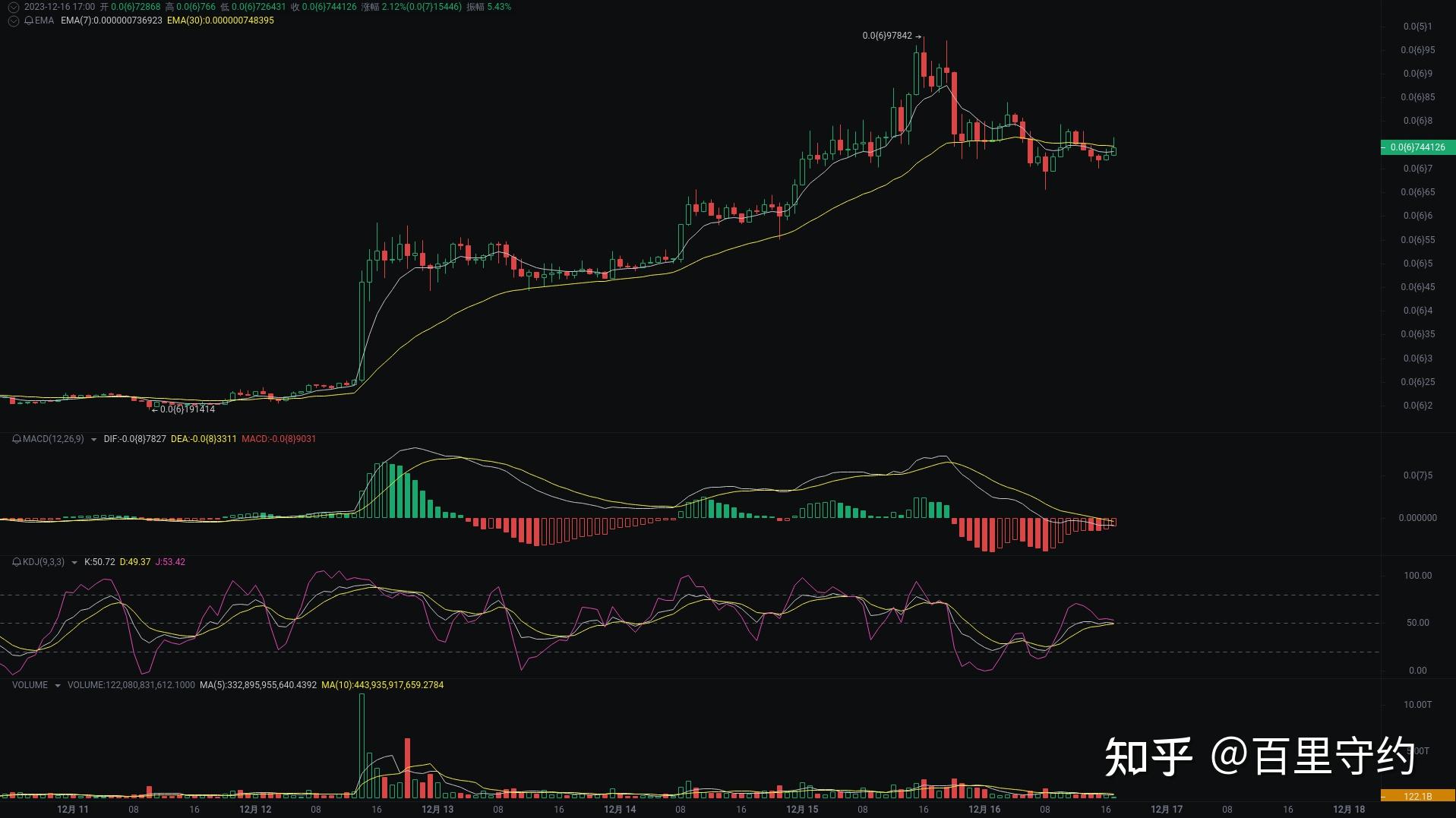
Task: Click the orange 122.1B volume tag
Action: [x=1417, y=796]
